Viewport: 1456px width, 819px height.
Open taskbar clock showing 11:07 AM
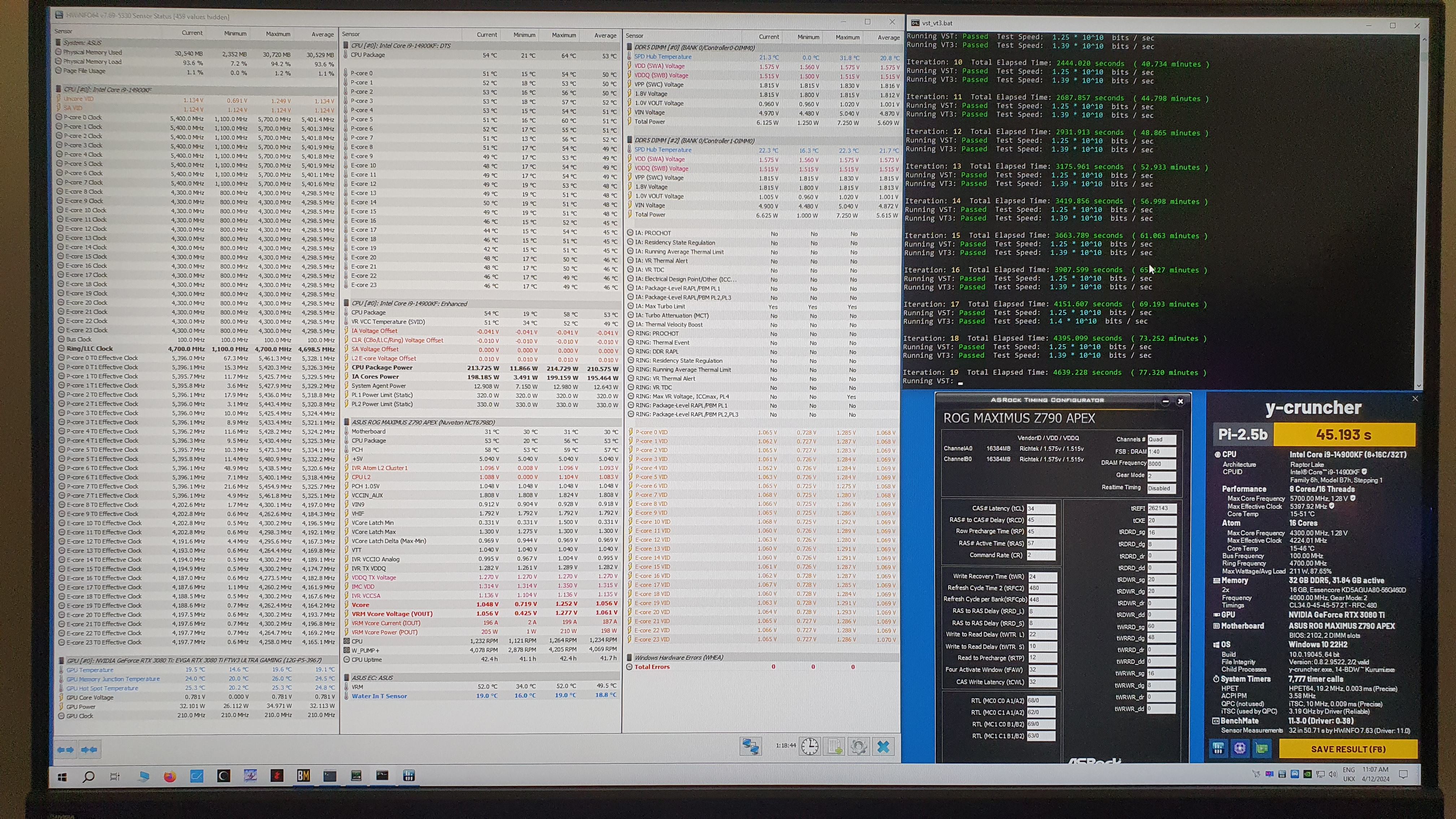pyautogui.click(x=1375, y=774)
